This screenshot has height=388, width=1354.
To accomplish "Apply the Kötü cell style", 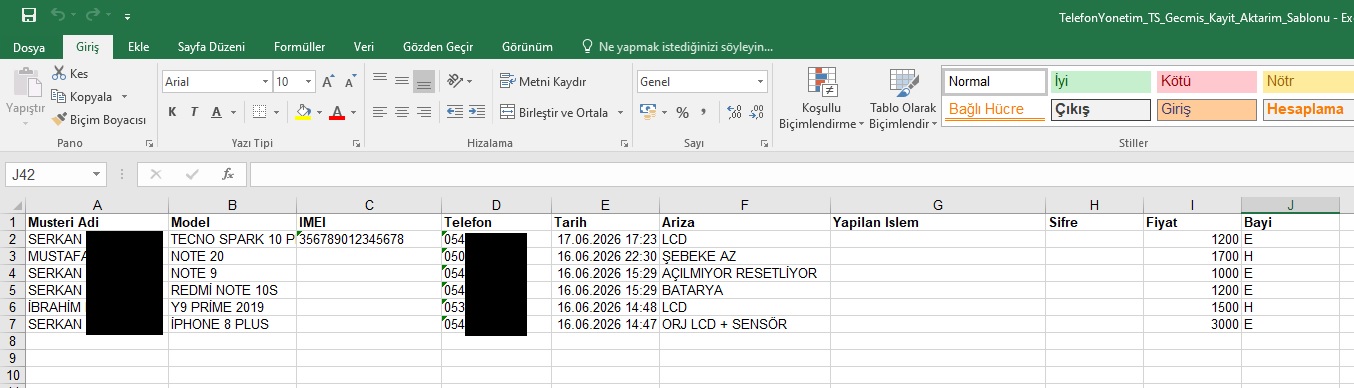I will tap(1206, 81).
